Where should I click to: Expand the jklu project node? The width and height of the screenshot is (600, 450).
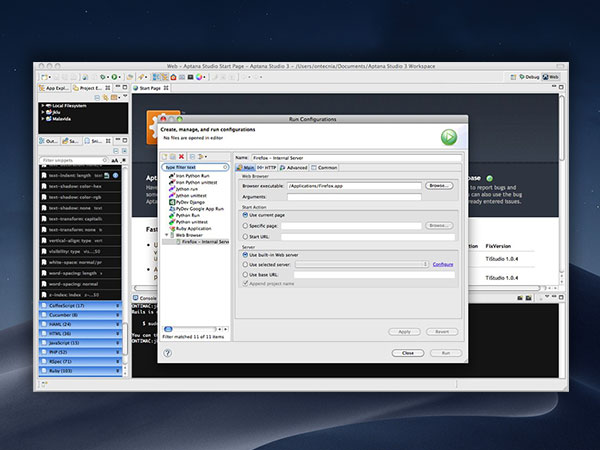point(43,112)
